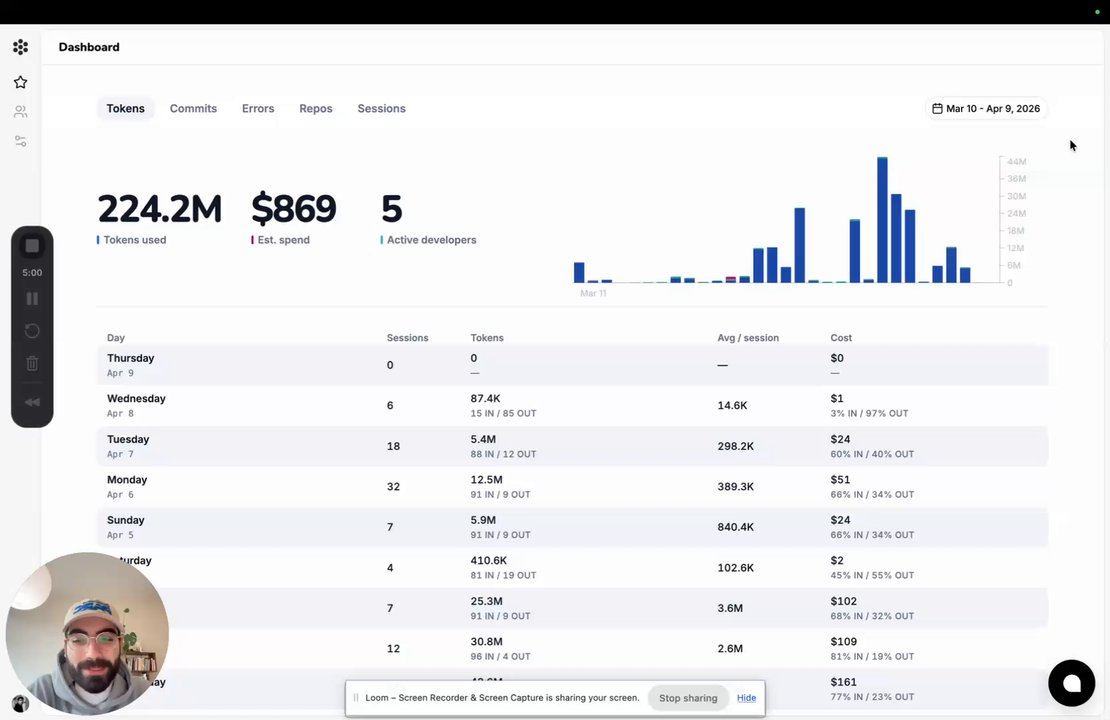Viewport: 1110px width, 720px height.
Task: Click the user avatar at sidebar bottom
Action: coord(20,703)
